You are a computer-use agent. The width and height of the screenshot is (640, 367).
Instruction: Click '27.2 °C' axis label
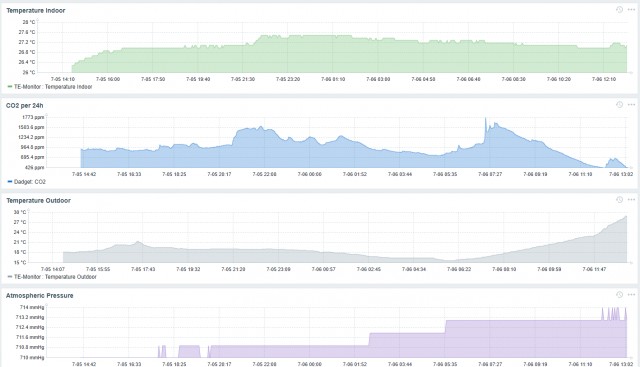tap(27, 42)
